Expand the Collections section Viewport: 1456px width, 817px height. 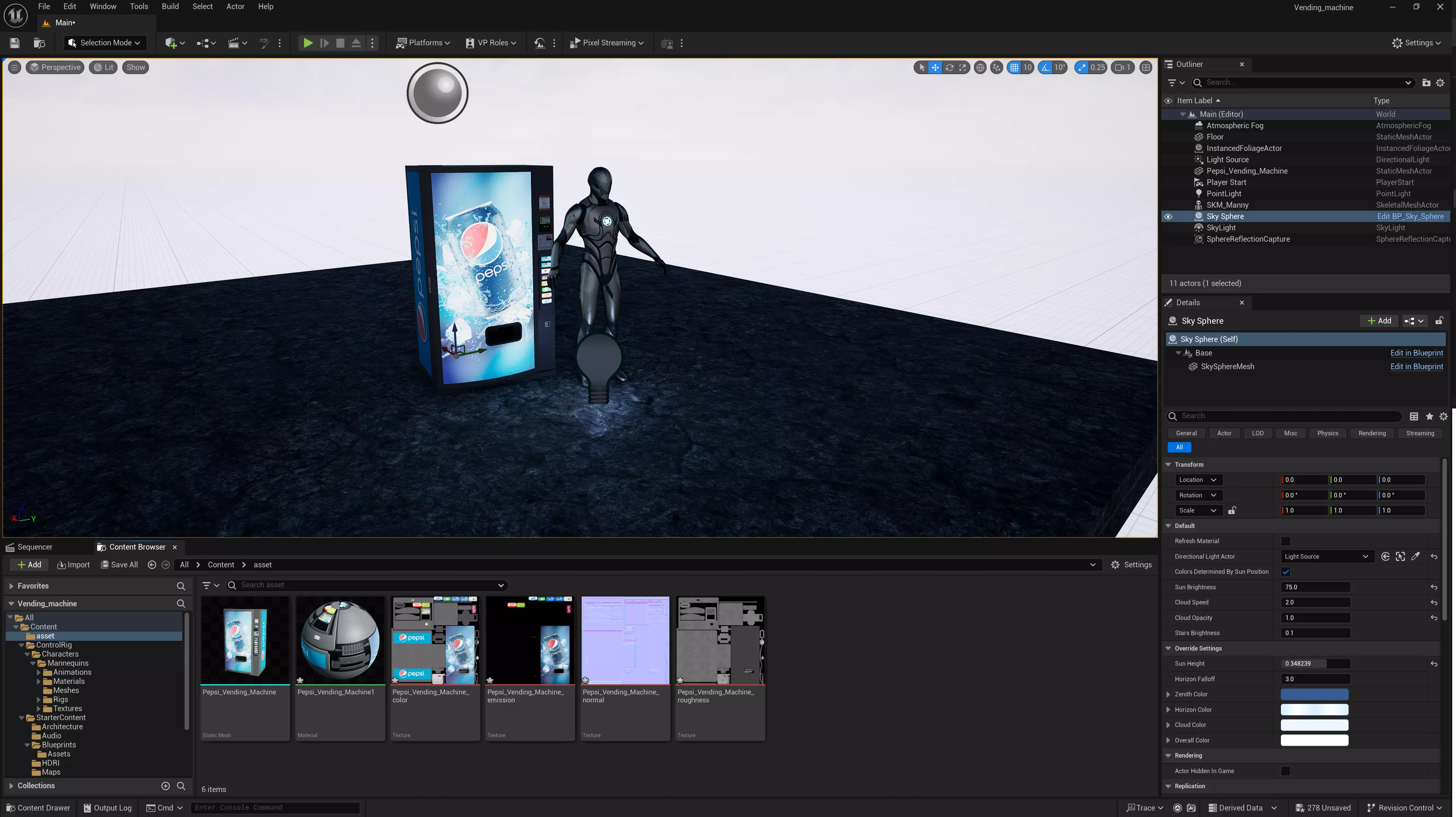click(x=11, y=785)
